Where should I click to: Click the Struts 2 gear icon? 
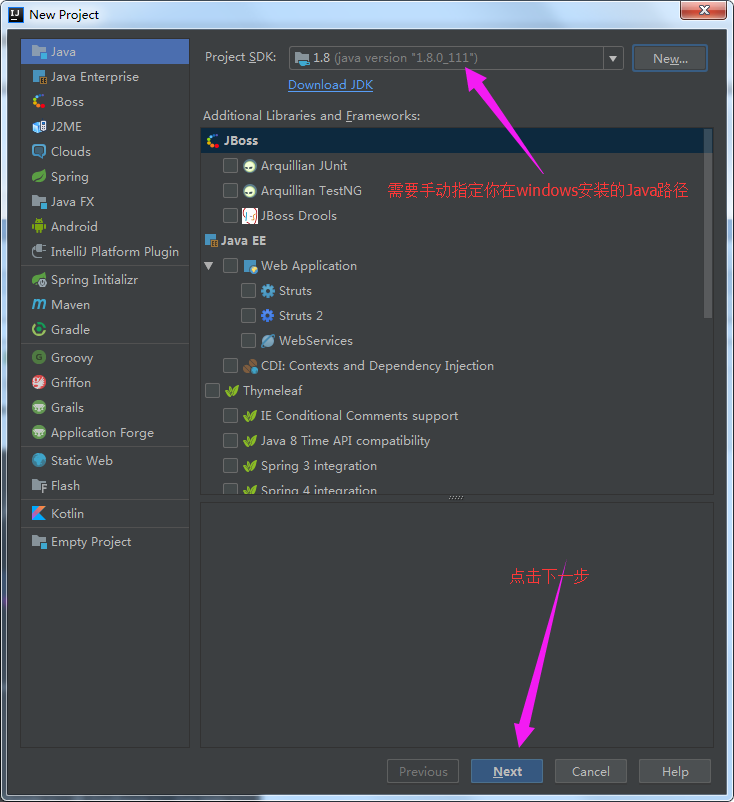pyautogui.click(x=268, y=316)
